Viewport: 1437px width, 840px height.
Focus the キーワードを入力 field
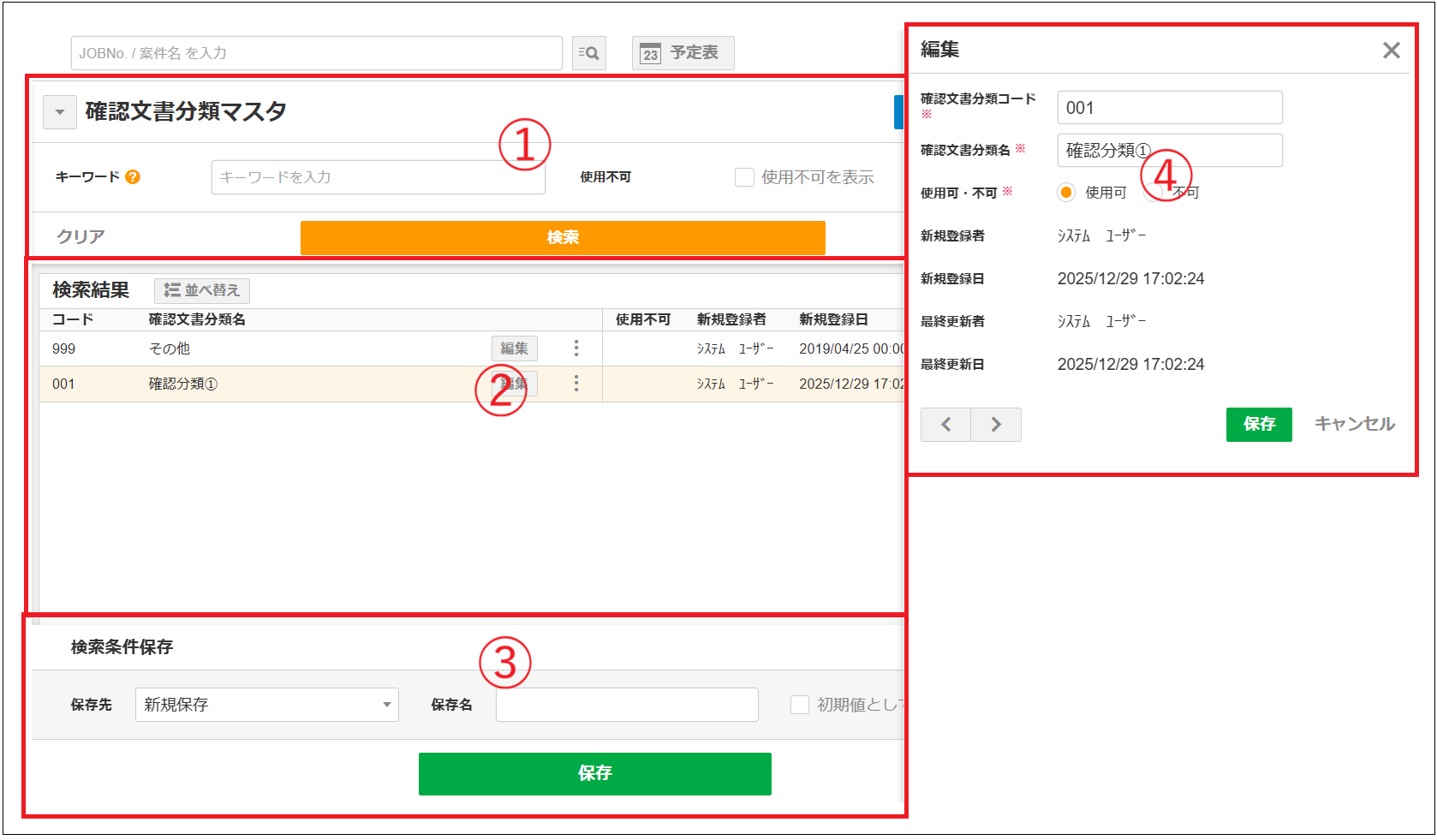(x=379, y=177)
